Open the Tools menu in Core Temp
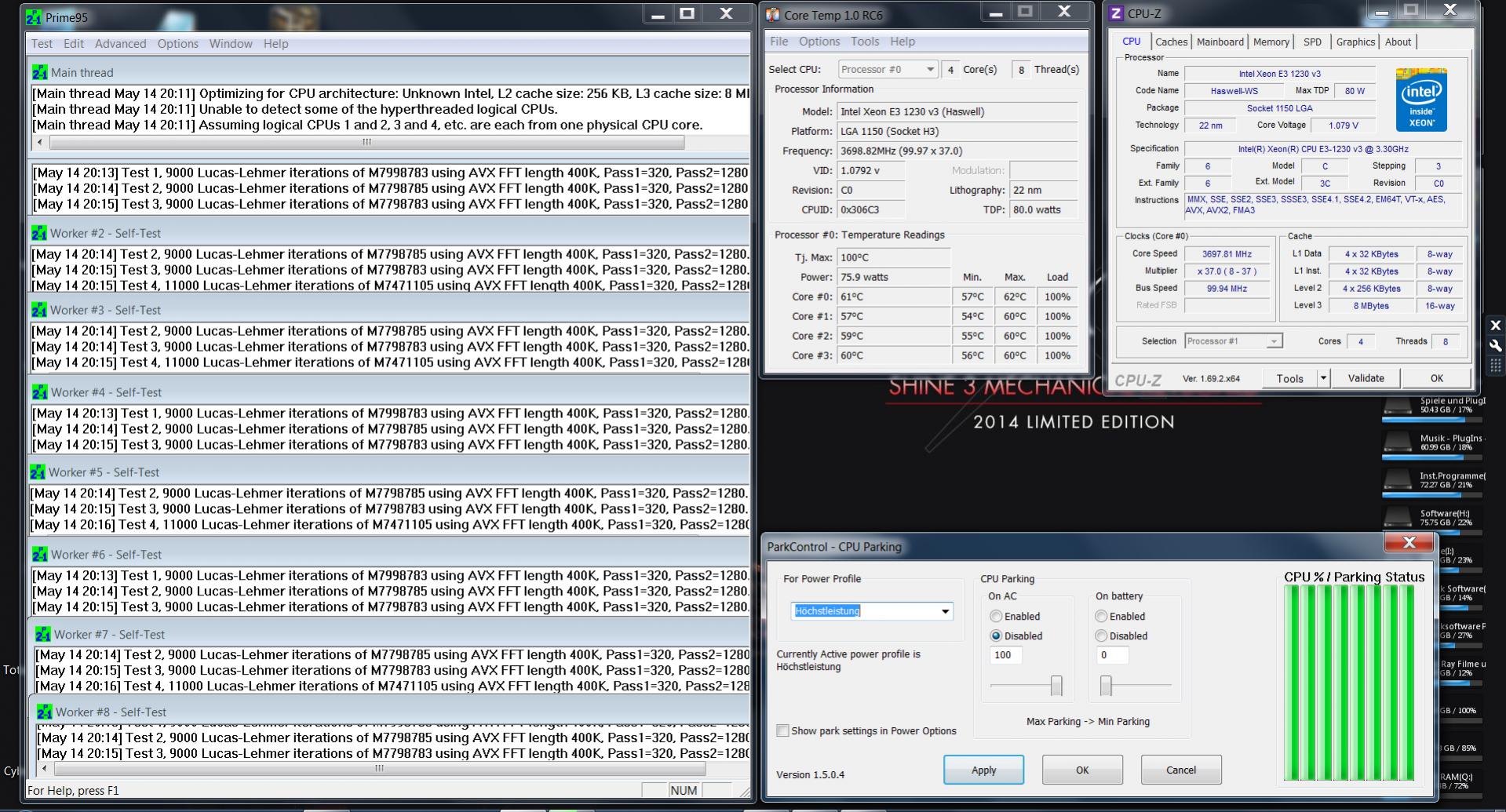 click(x=865, y=42)
